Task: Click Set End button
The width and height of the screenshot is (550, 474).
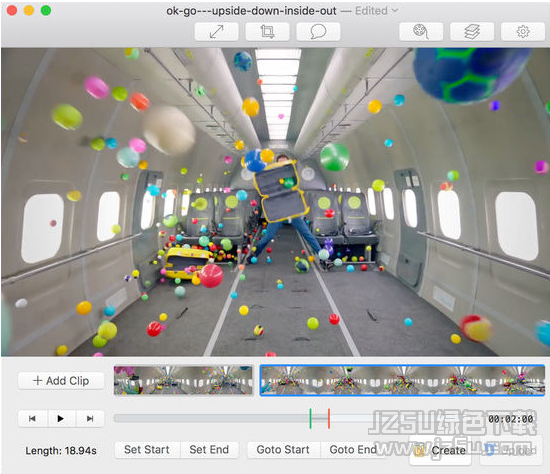Action: (209, 450)
